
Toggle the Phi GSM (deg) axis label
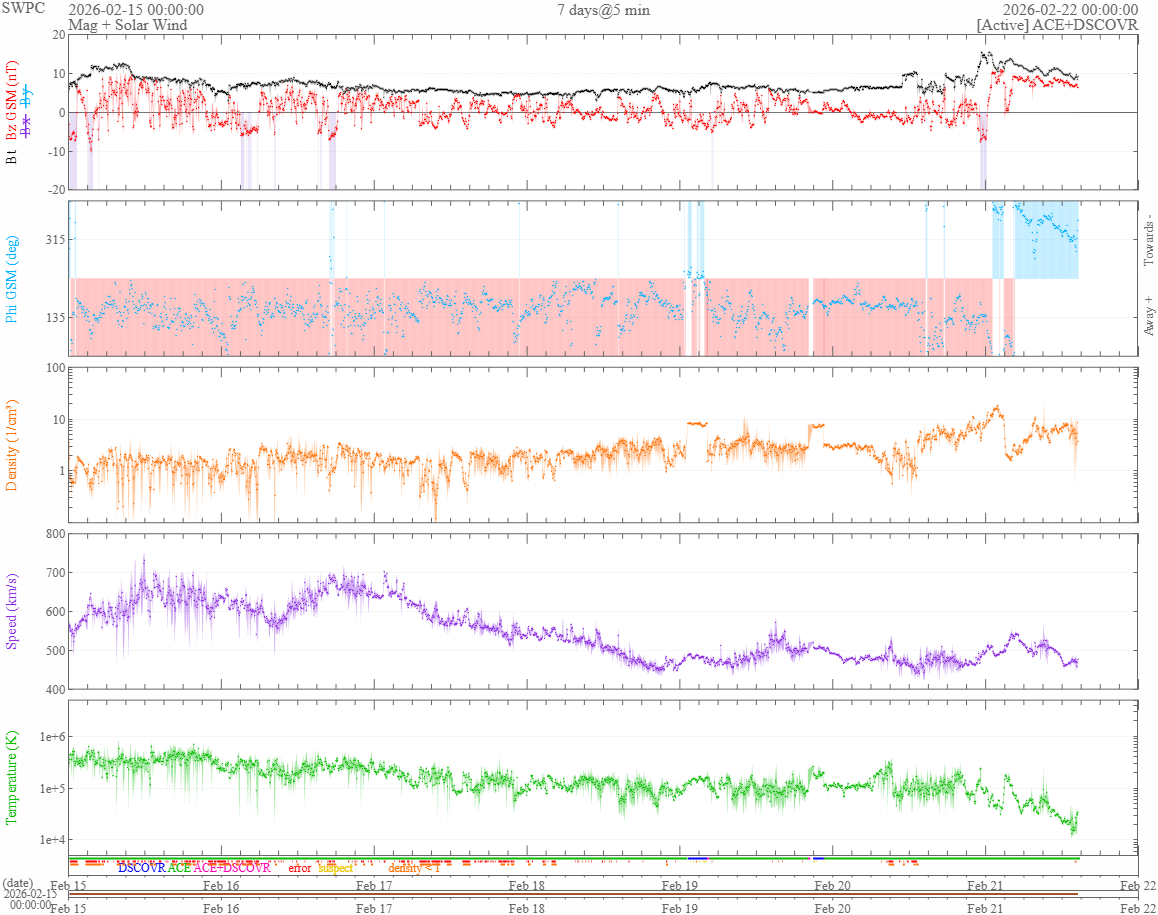click(x=11, y=279)
